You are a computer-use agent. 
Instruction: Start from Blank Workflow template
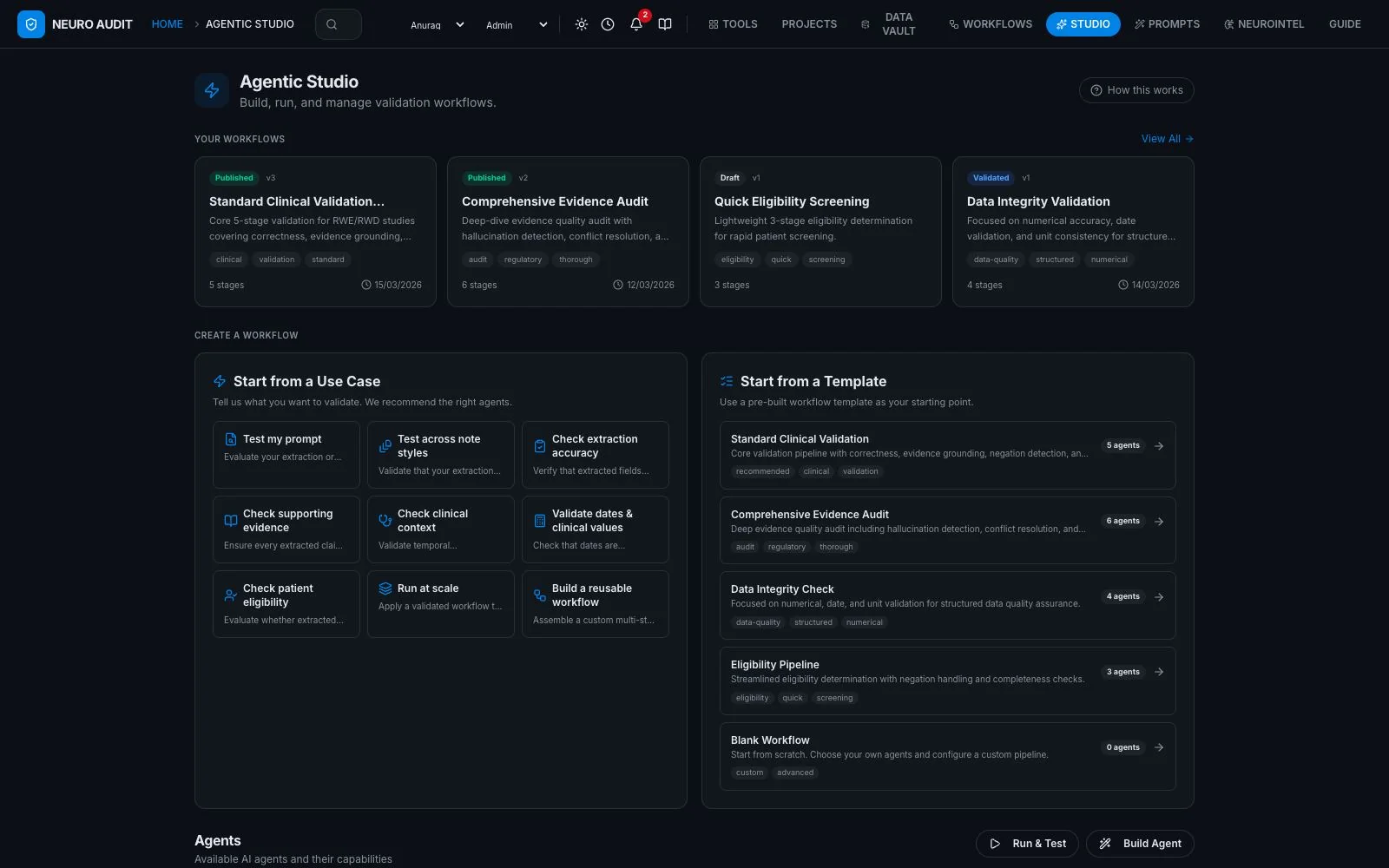948,756
